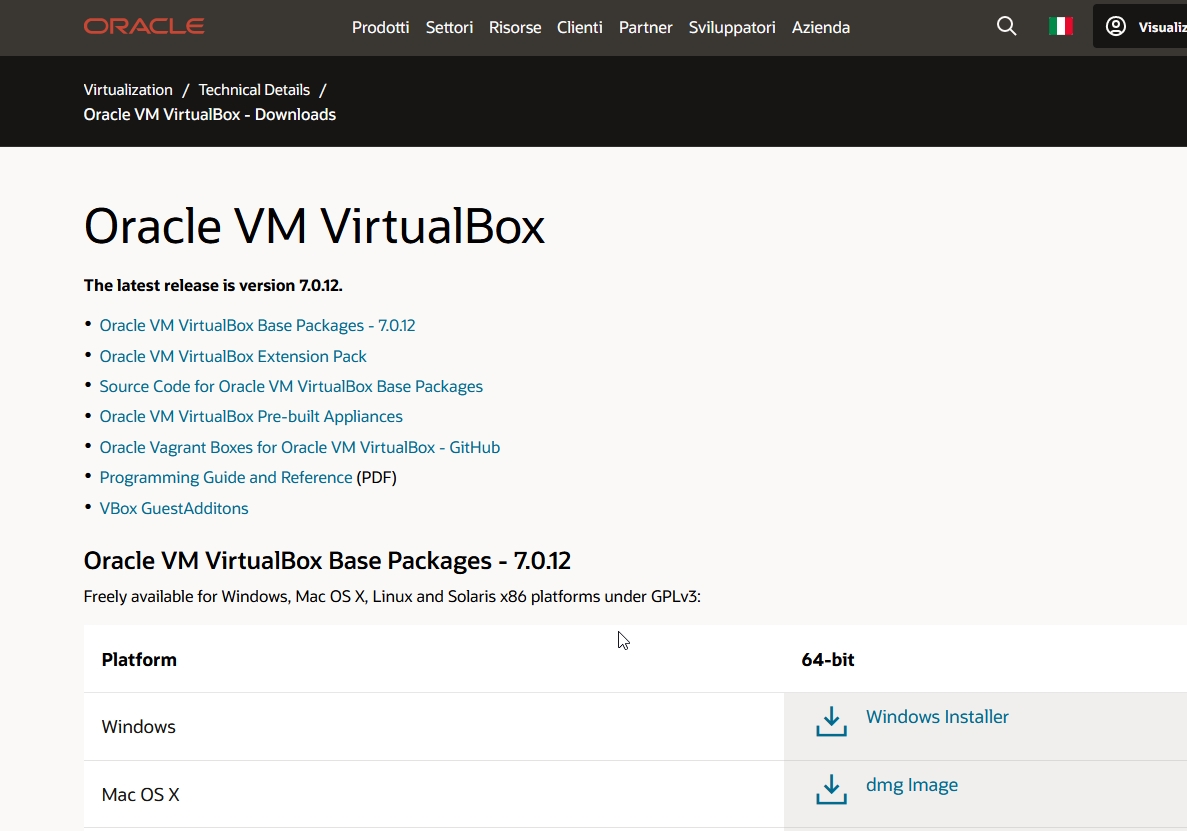The image size is (1187, 831).
Task: Open the Technical Details breadcrumb link
Action: [x=254, y=90]
